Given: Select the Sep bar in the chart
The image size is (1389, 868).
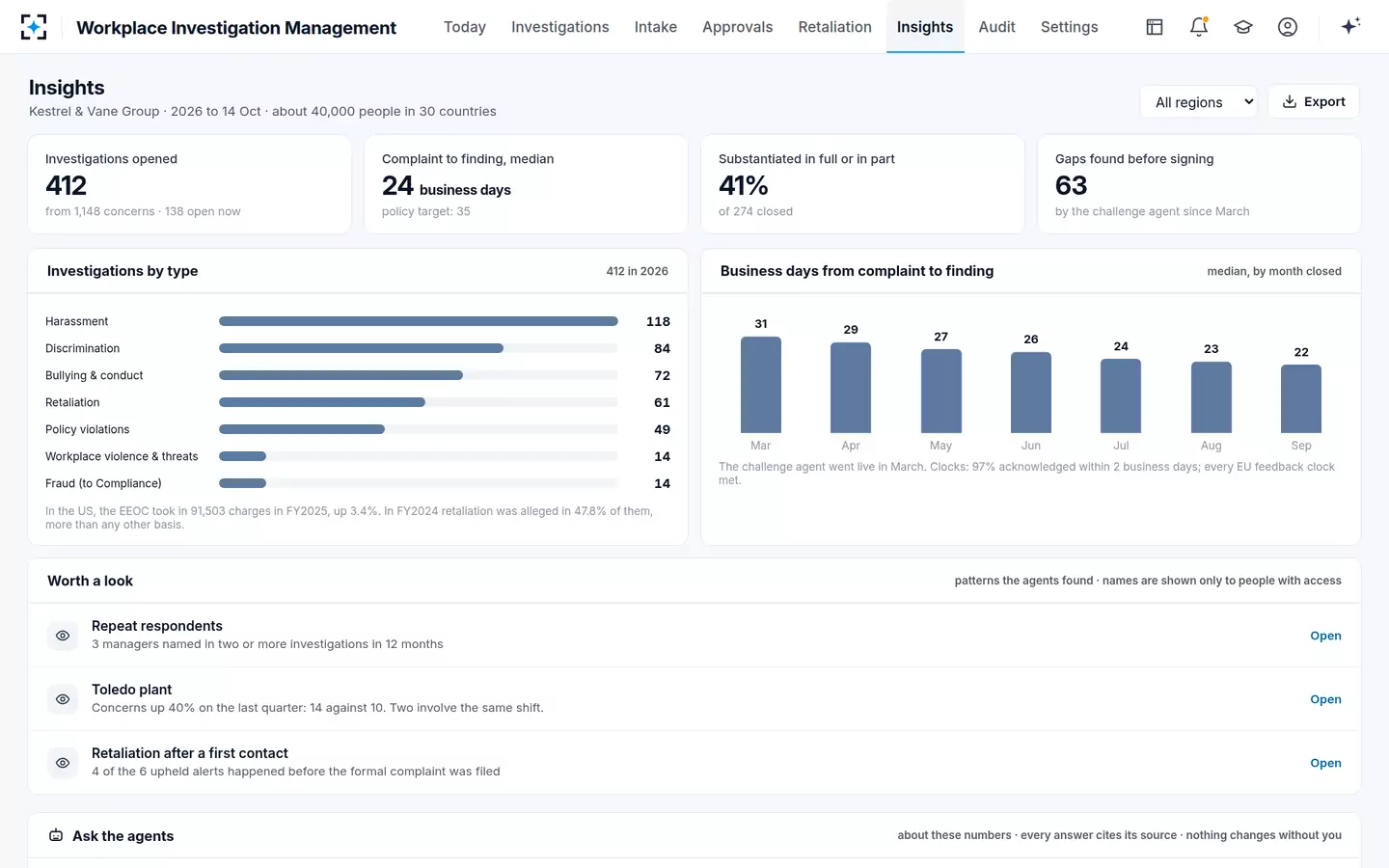Looking at the screenshot, I should pyautogui.click(x=1301, y=398).
